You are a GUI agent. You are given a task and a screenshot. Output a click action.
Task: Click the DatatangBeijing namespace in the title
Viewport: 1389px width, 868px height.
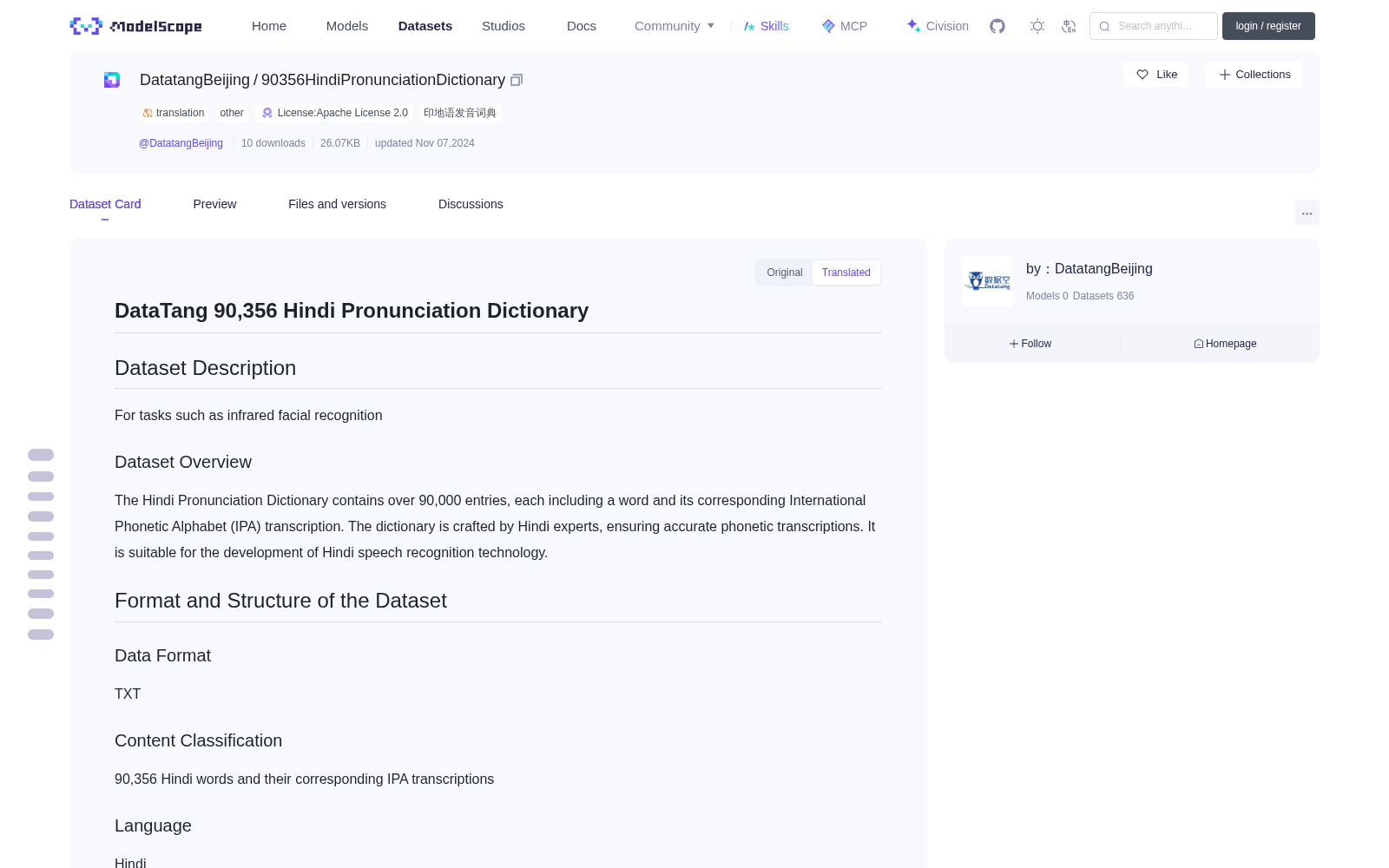(194, 80)
